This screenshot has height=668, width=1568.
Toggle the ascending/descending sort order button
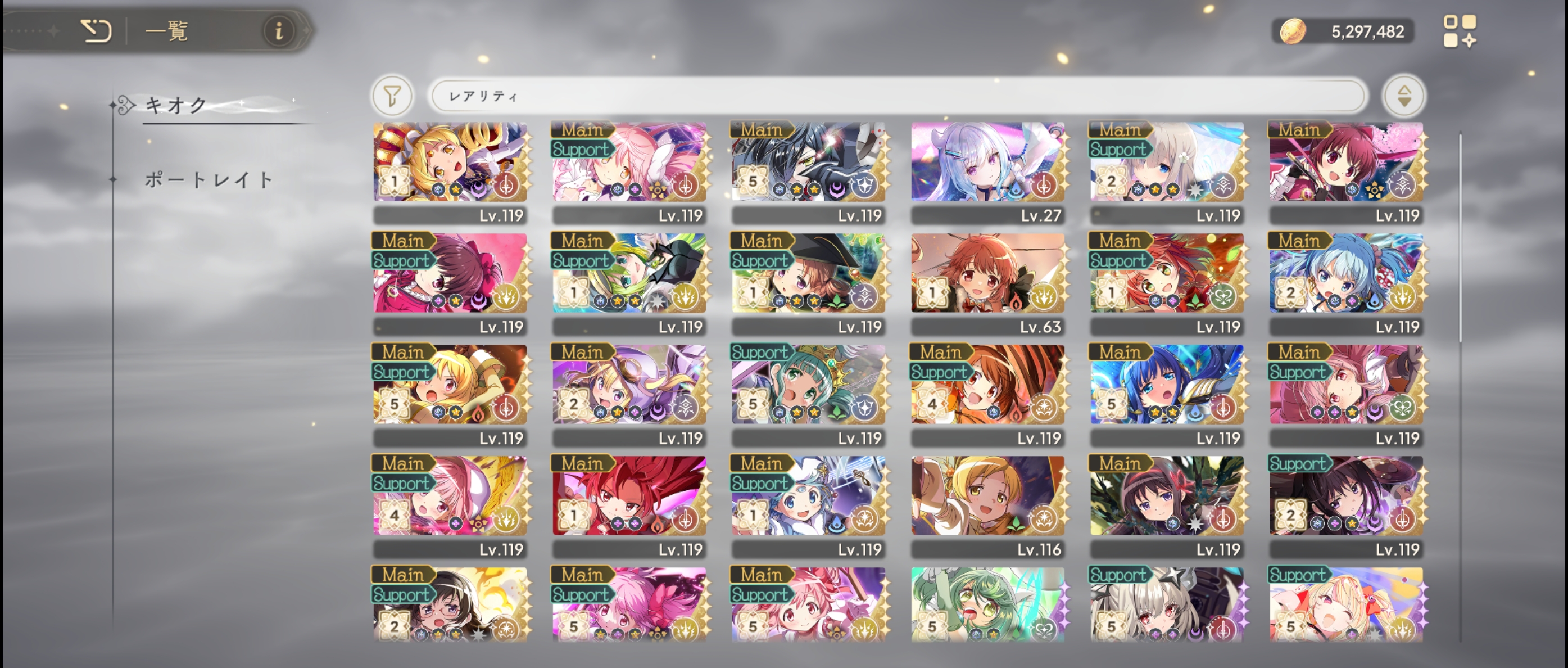pos(1404,96)
